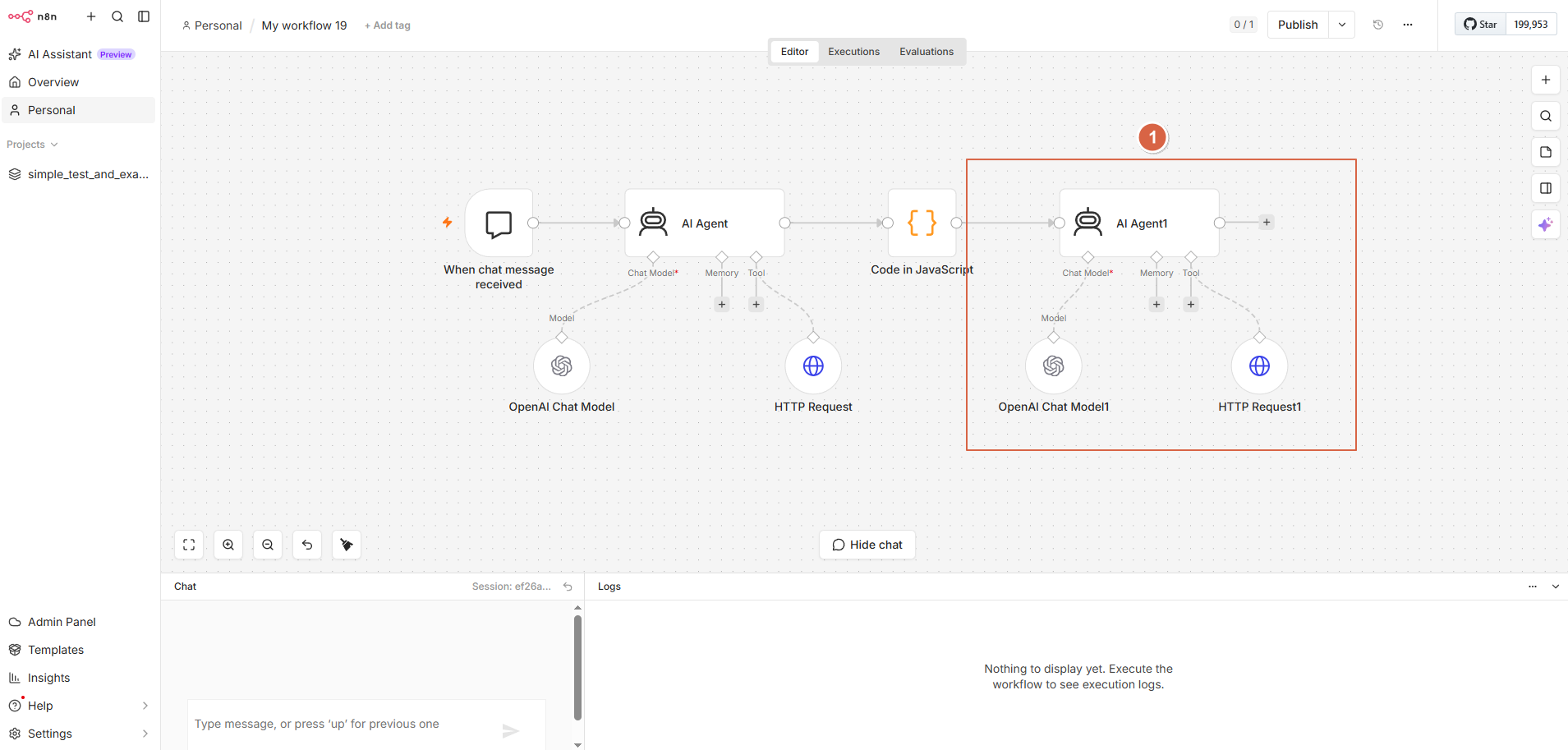Zoom in on the canvas
1568x750 pixels.
click(x=228, y=545)
